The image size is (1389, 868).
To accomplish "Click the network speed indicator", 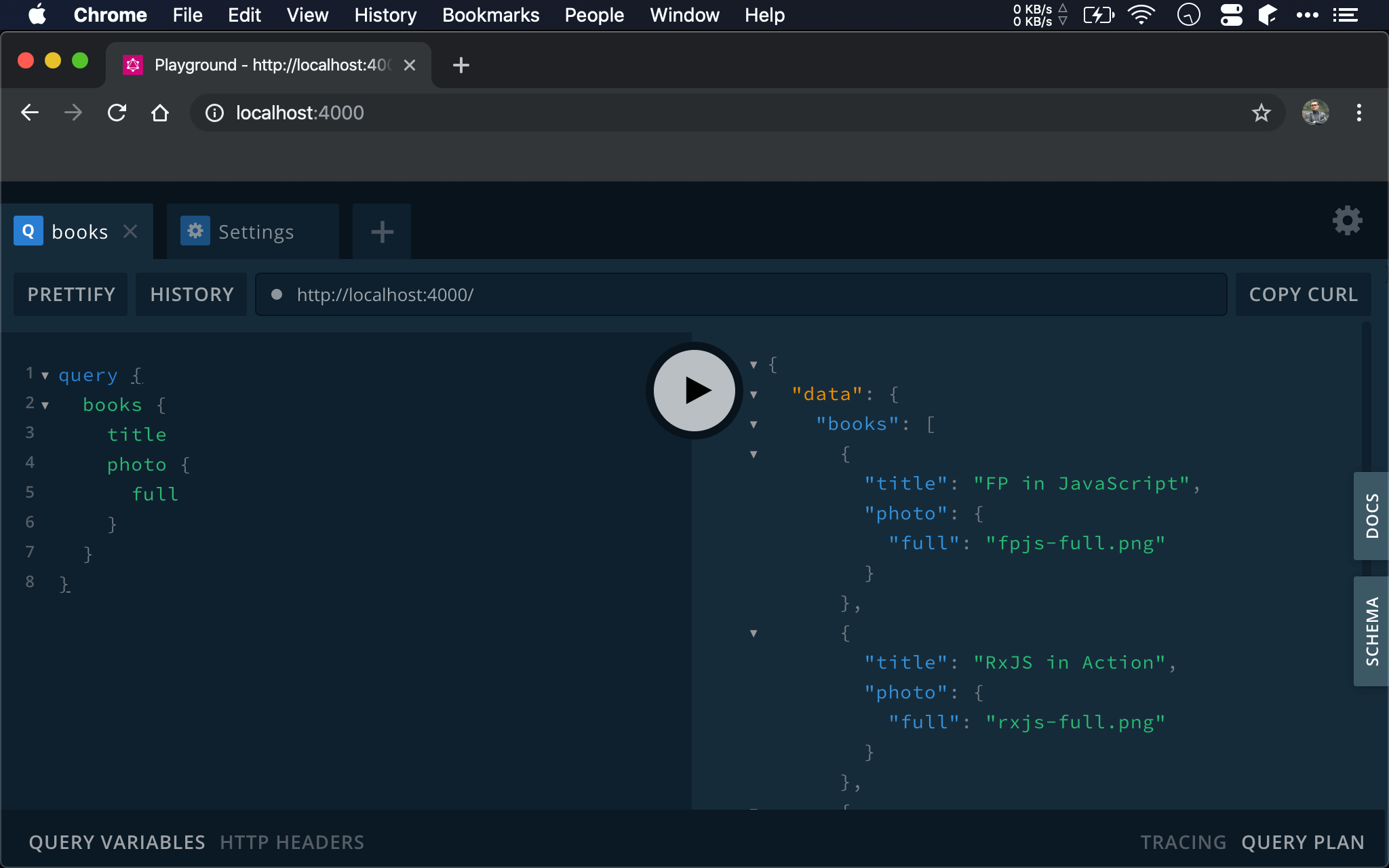I will point(1040,15).
